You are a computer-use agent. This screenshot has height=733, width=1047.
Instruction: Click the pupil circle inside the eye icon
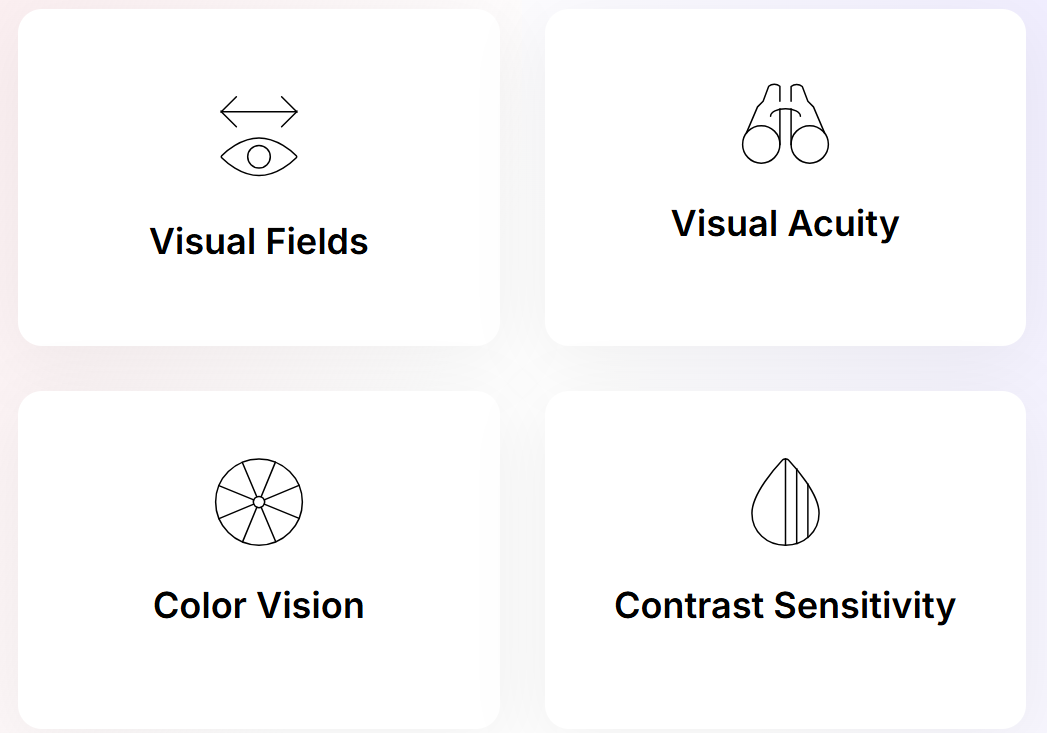259,157
